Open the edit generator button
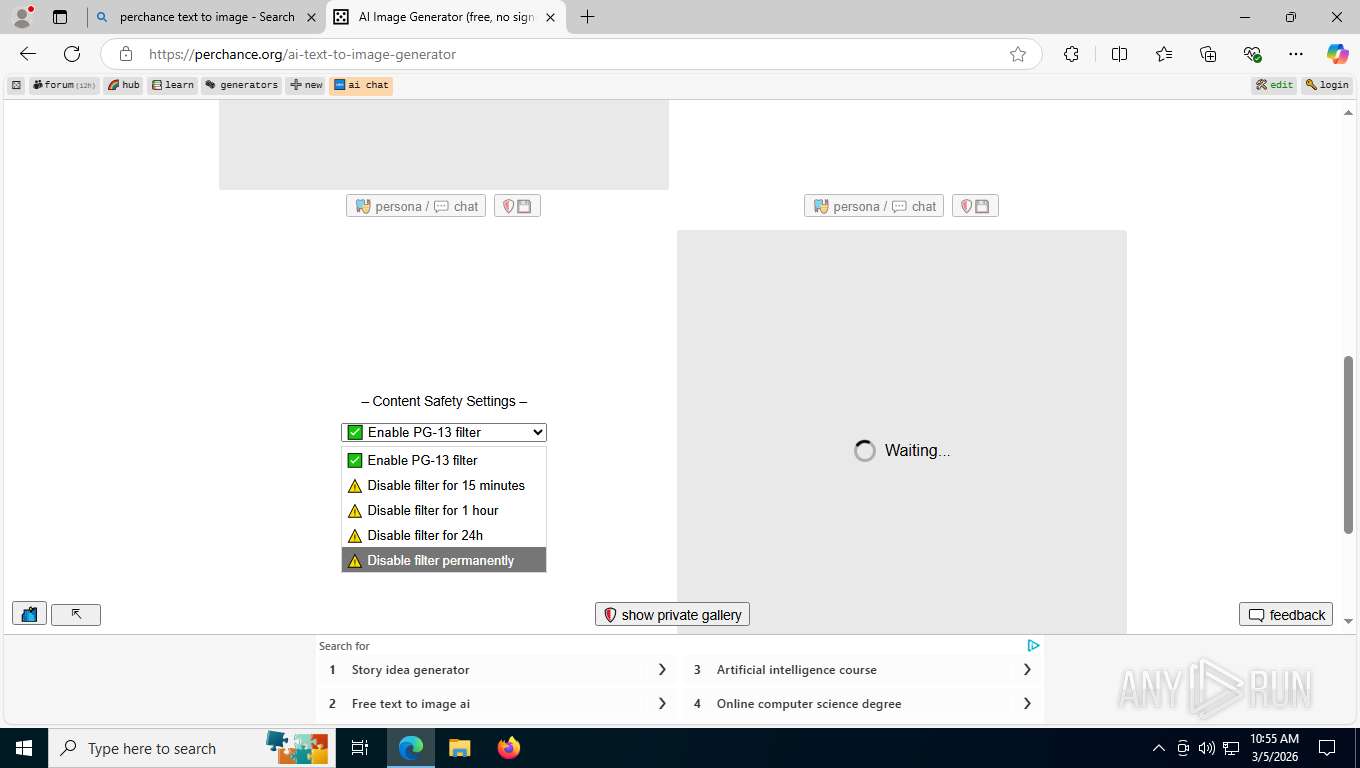 tap(1275, 85)
